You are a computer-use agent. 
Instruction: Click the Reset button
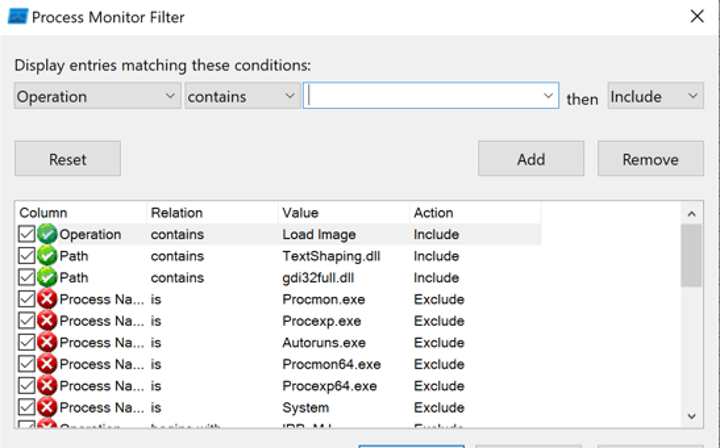click(67, 159)
